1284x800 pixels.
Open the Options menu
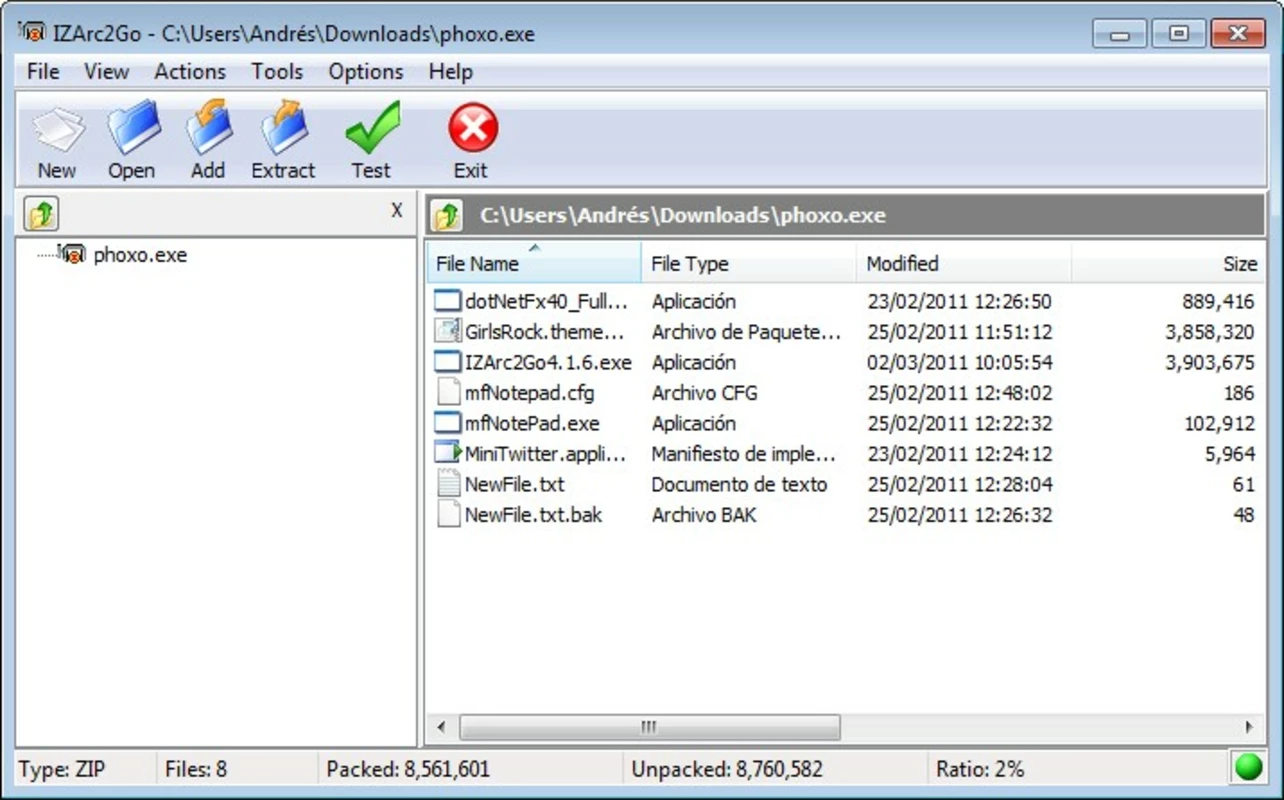(x=366, y=71)
